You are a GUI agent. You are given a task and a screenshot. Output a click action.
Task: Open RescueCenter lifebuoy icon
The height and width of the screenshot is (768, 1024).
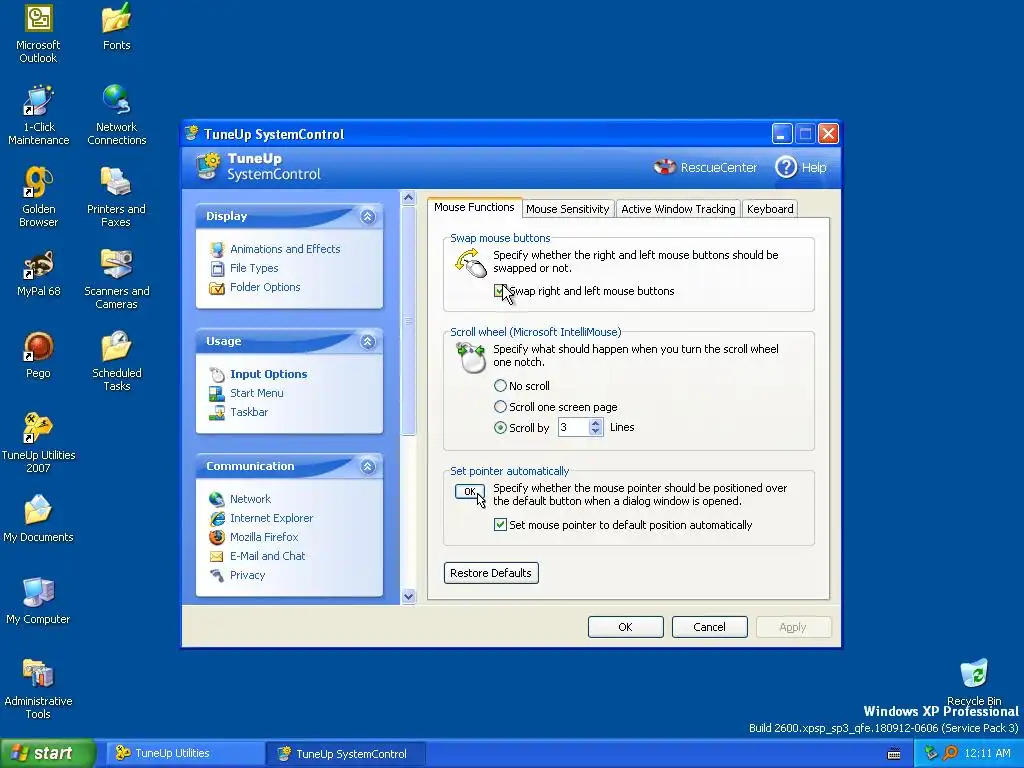pos(665,167)
